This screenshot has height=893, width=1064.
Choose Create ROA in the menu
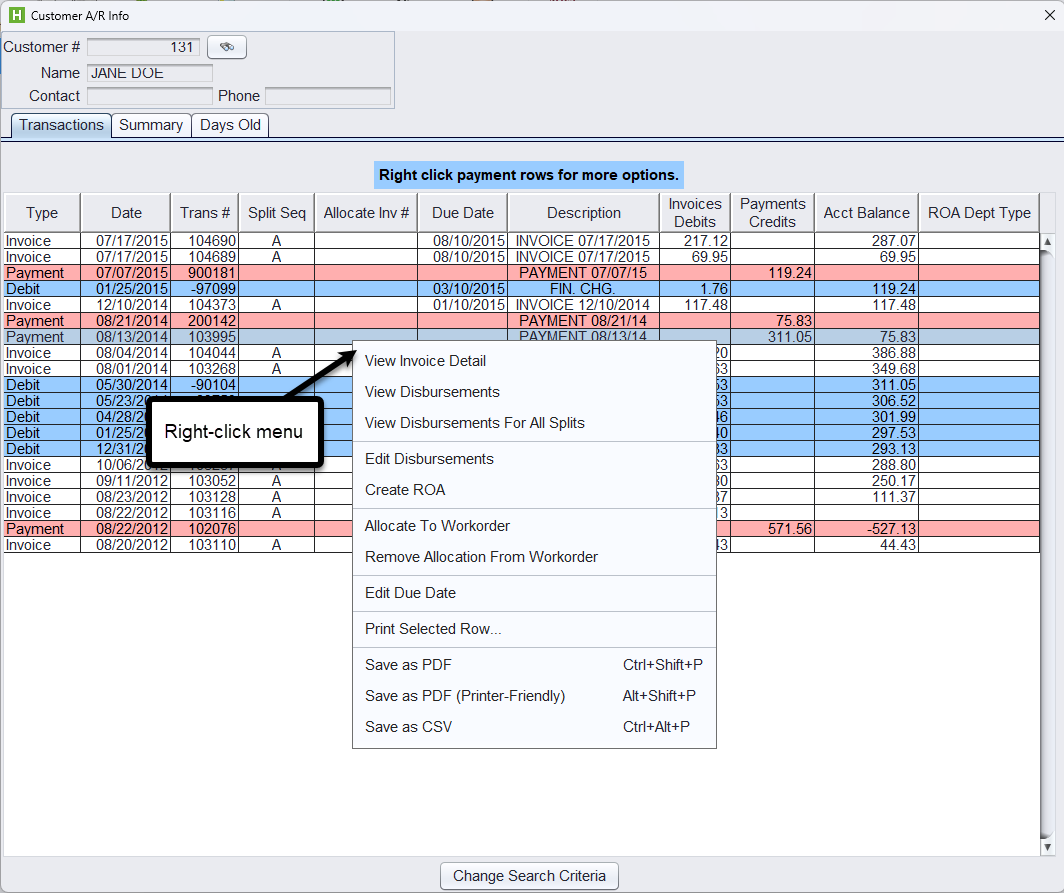[x=405, y=490]
